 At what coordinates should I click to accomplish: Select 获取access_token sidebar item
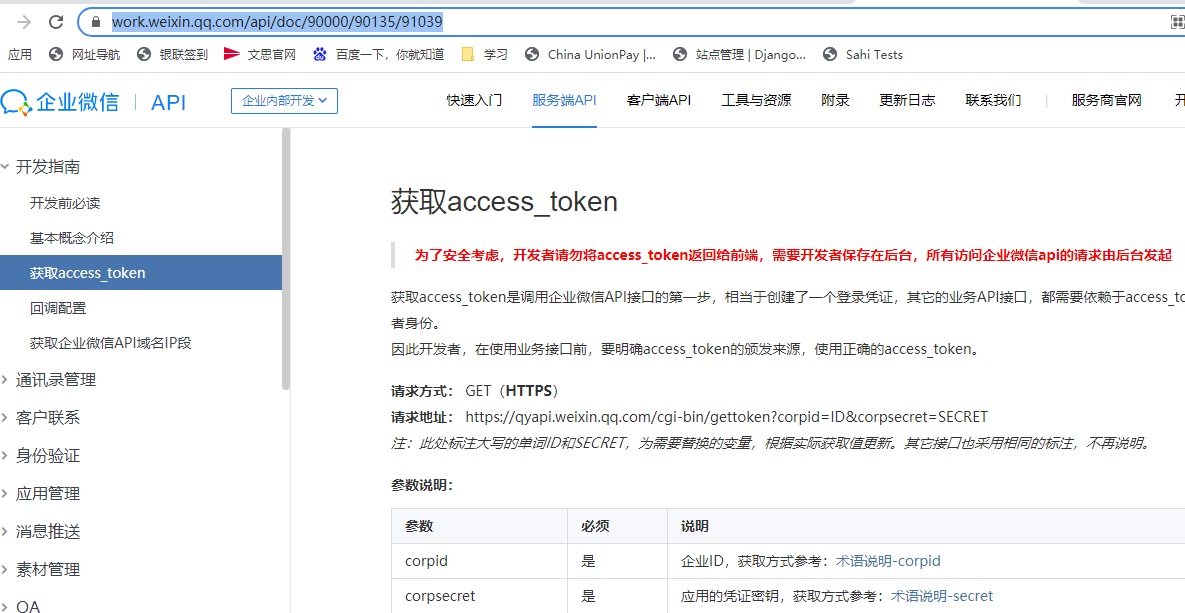[141, 273]
